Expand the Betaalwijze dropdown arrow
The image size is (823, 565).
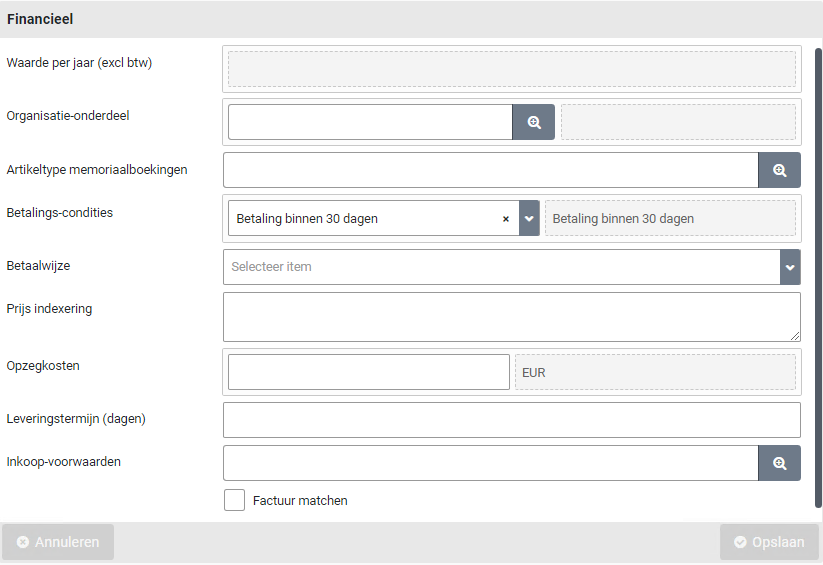[x=790, y=267]
